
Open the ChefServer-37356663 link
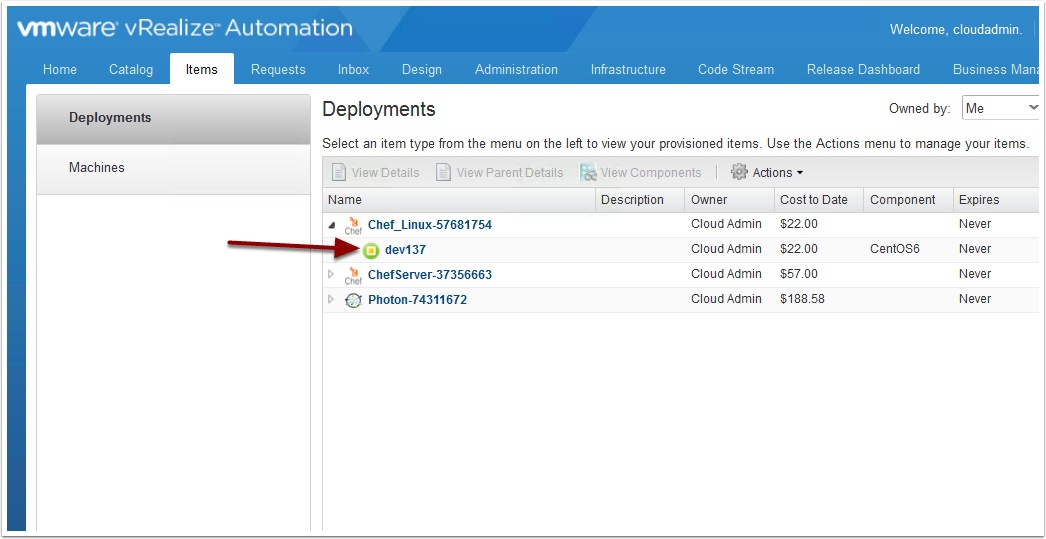[430, 275]
